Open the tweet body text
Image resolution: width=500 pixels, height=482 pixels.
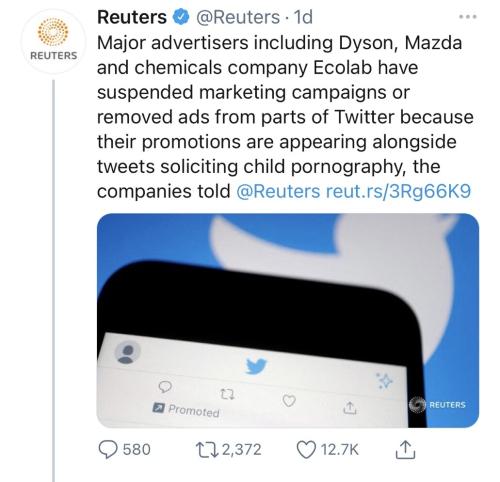pyautogui.click(x=285, y=117)
